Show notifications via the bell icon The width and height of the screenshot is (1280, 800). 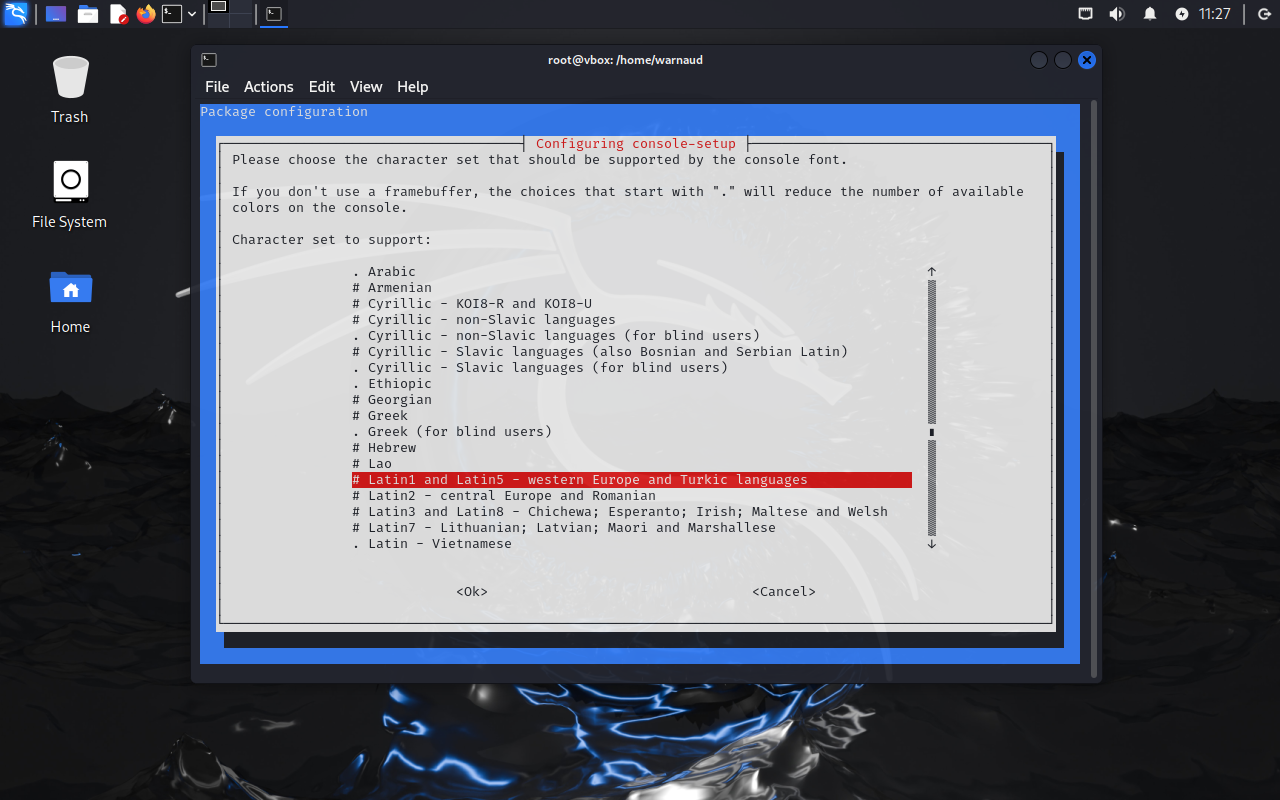pyautogui.click(x=1150, y=14)
